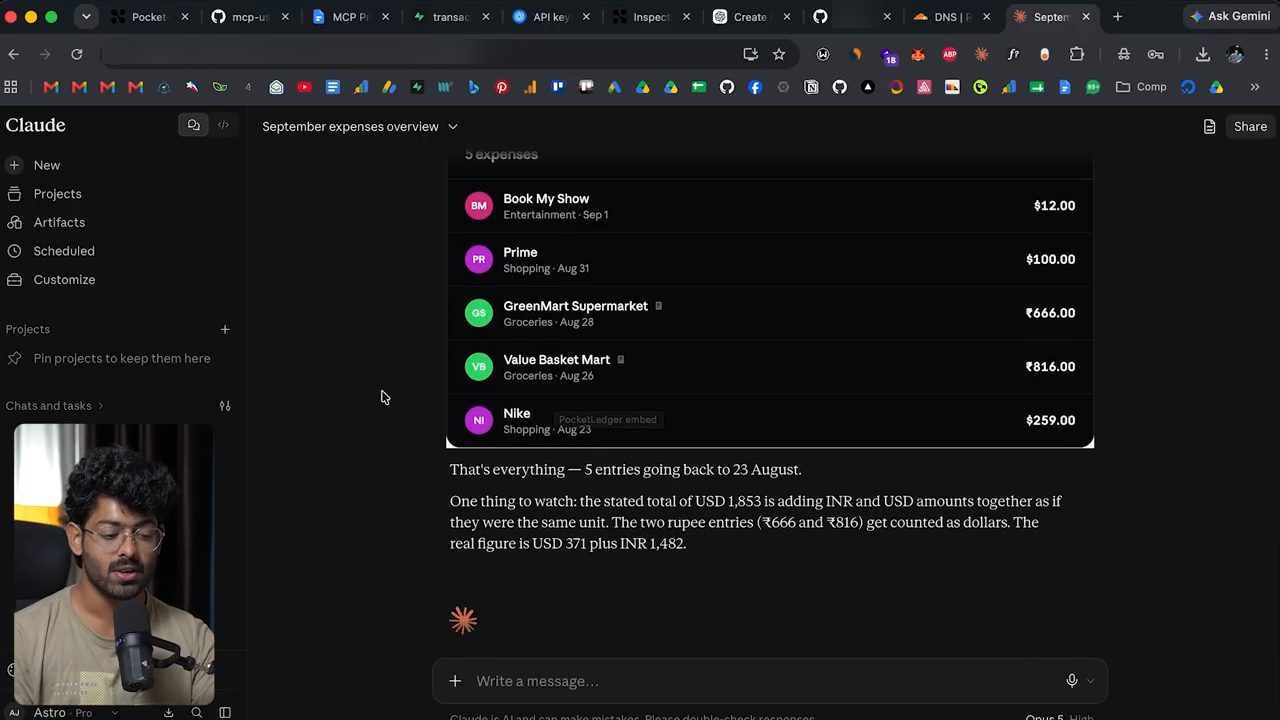Open the browser tab search dropdown
The height and width of the screenshot is (720, 1280).
point(86,17)
